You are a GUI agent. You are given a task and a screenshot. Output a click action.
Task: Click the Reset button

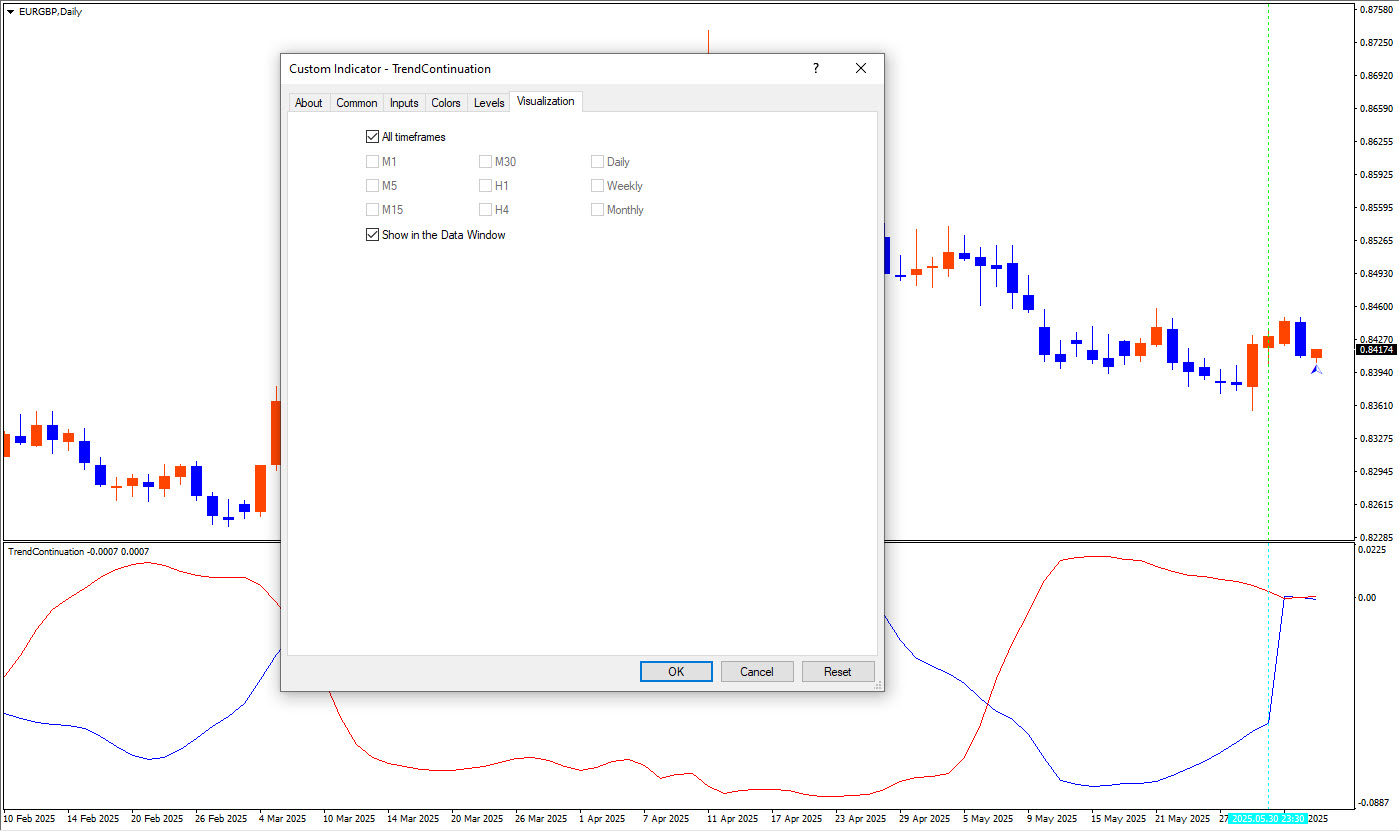(x=838, y=672)
